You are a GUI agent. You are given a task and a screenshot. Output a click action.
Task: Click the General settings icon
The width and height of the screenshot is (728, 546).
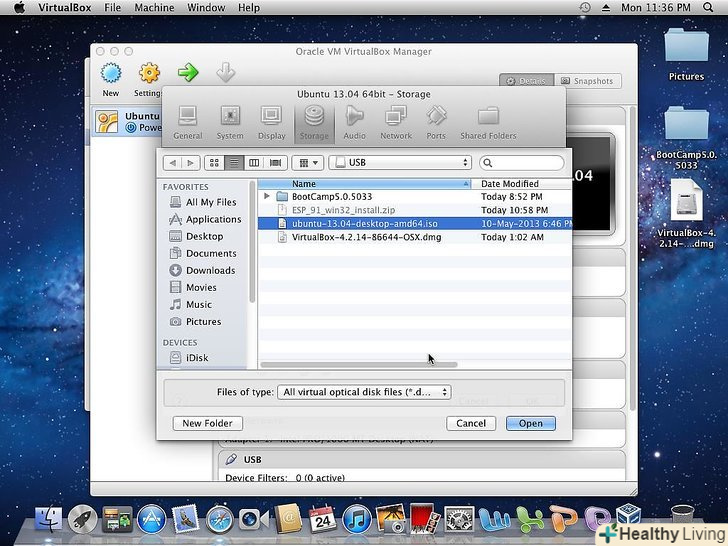187,120
